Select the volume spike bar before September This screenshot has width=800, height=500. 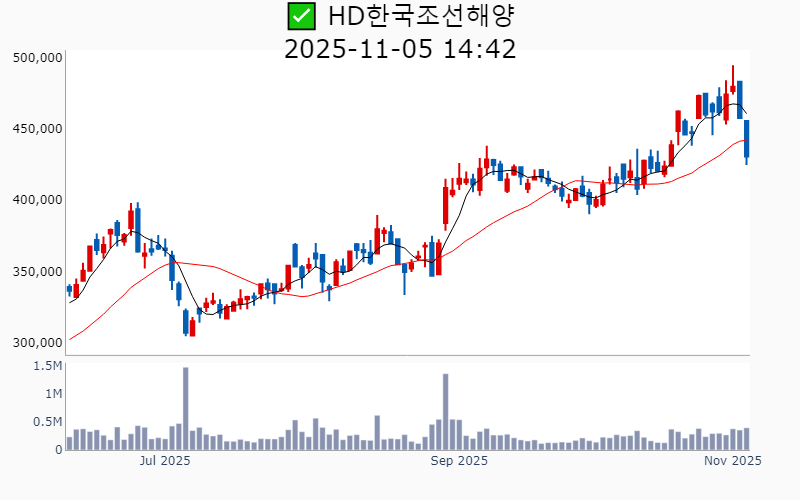(445, 412)
